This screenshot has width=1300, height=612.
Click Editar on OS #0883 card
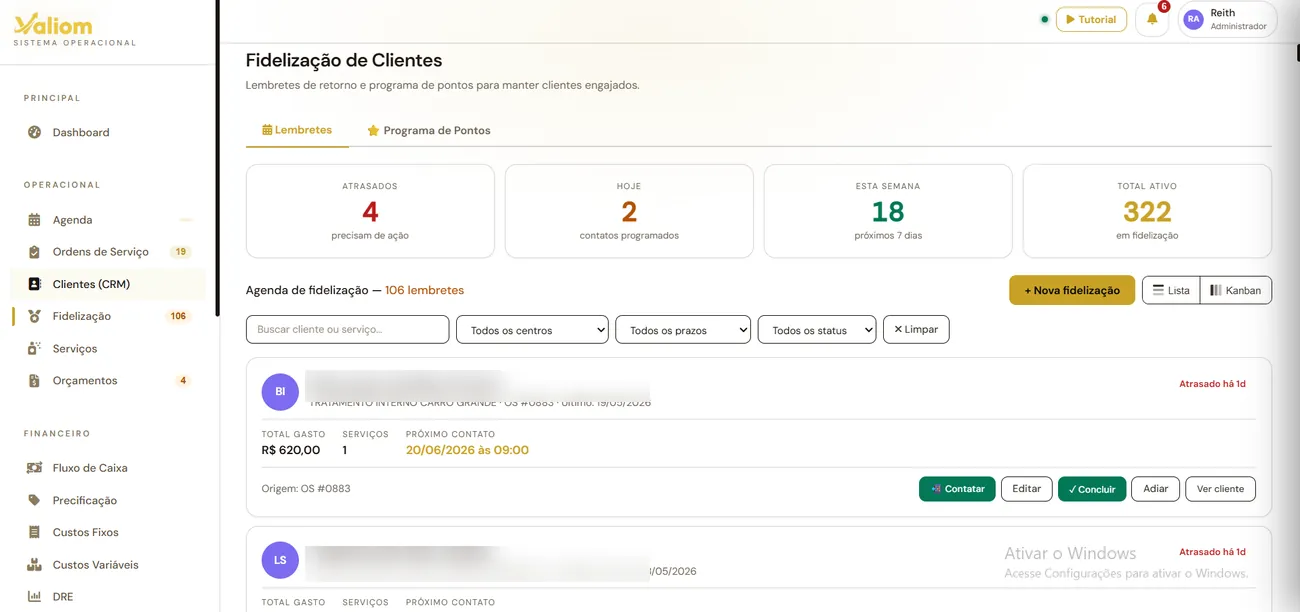[x=1027, y=489]
